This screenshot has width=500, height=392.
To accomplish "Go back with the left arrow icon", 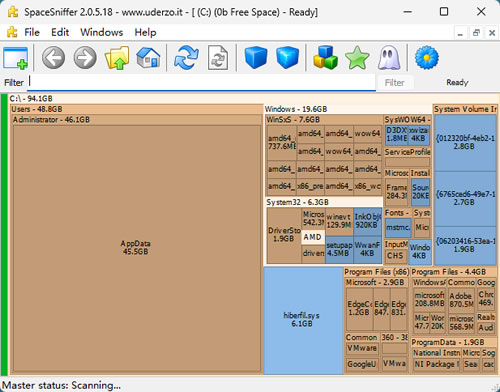I will (53, 58).
